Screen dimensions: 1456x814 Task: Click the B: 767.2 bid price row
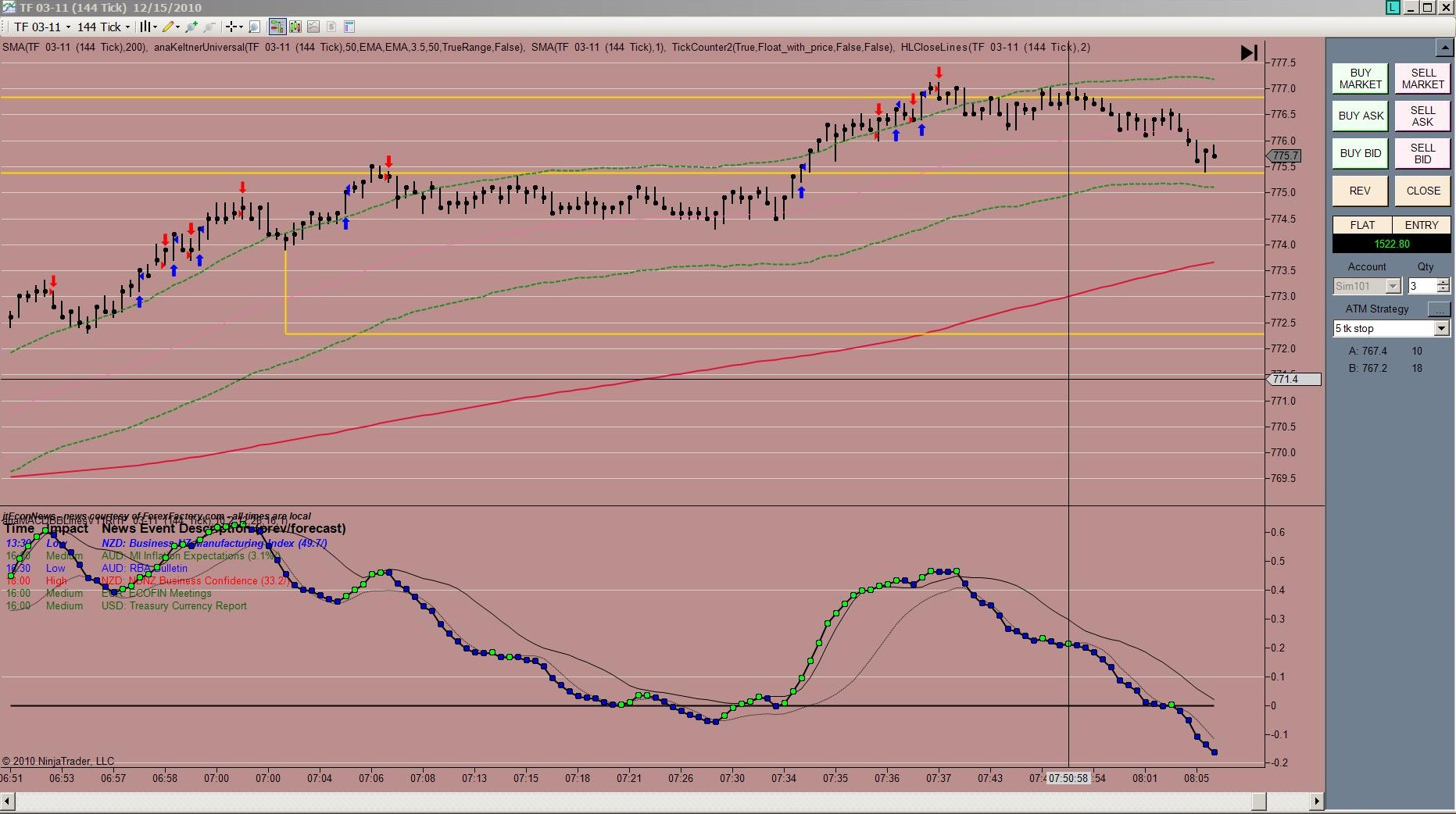pyautogui.click(x=1386, y=368)
